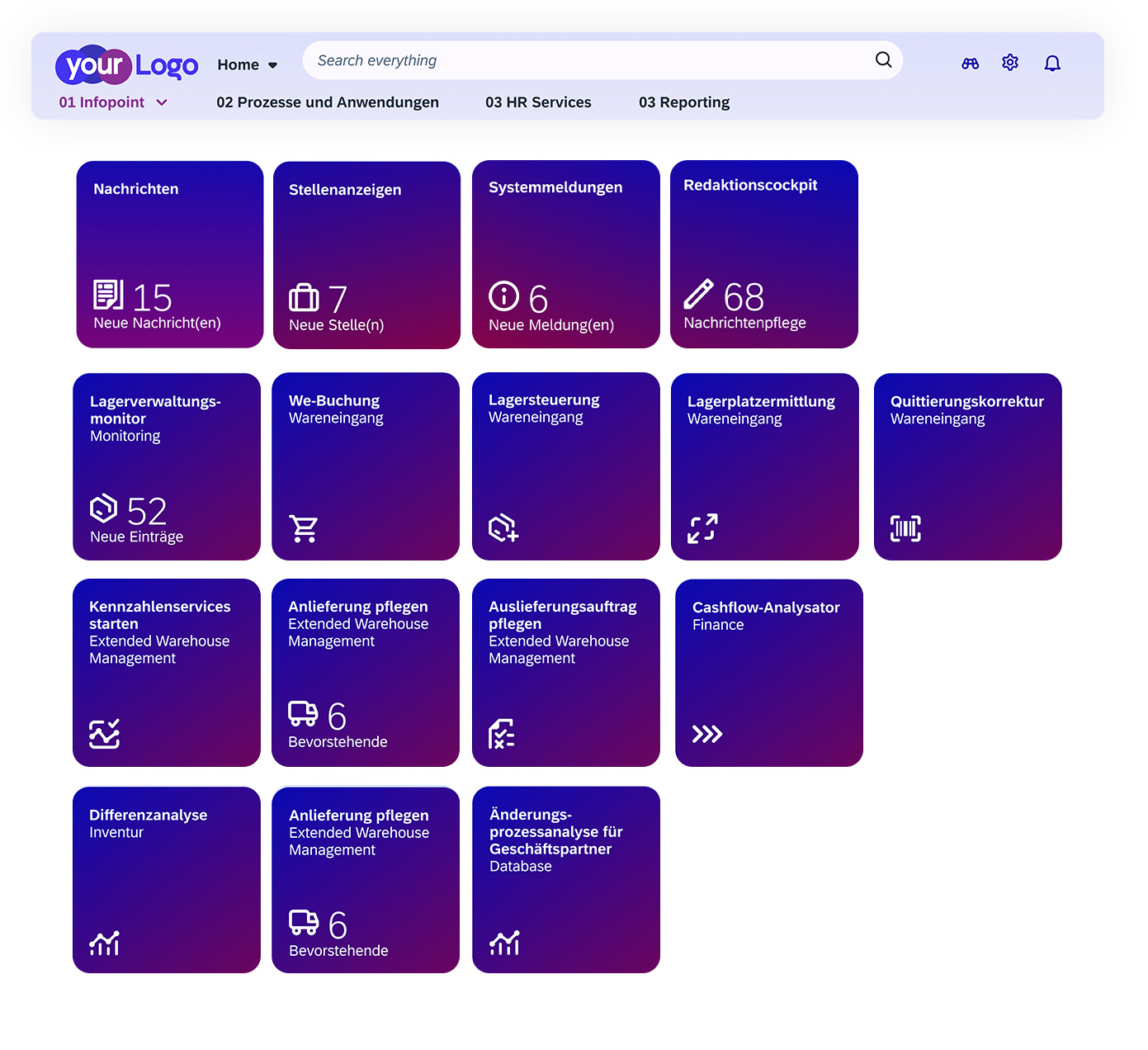This screenshot has width=1148, height=1050.
Task: Click the info icon on Systemmeldungen tile
Action: pos(503,296)
